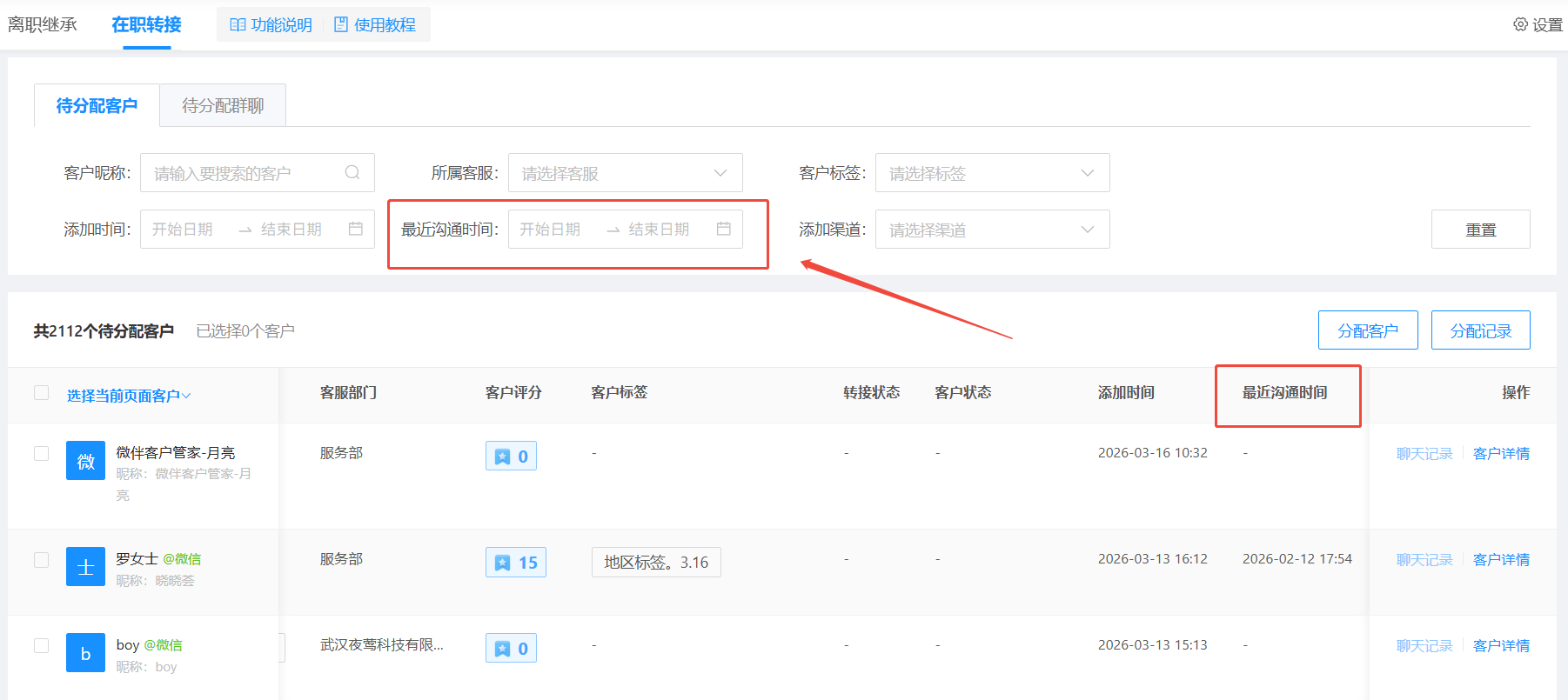Click the avatar icon for customer boy
The height and width of the screenshot is (700, 1568).
click(x=85, y=653)
